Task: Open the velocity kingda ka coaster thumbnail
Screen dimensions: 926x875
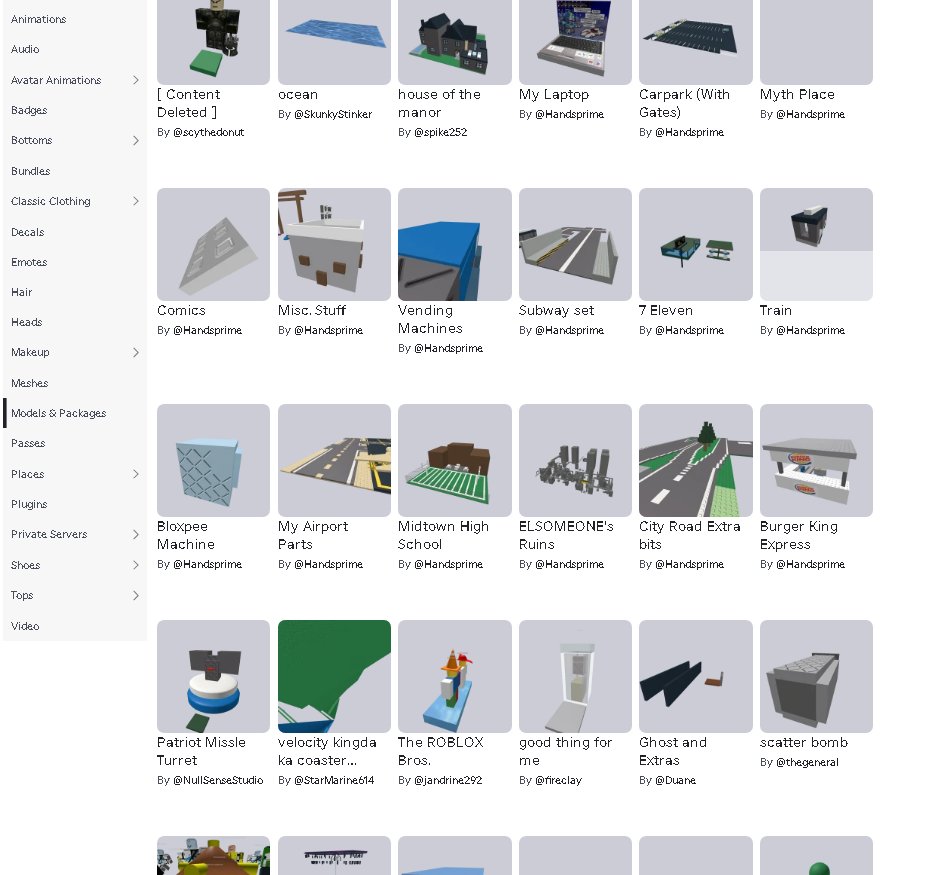Action: click(x=334, y=677)
